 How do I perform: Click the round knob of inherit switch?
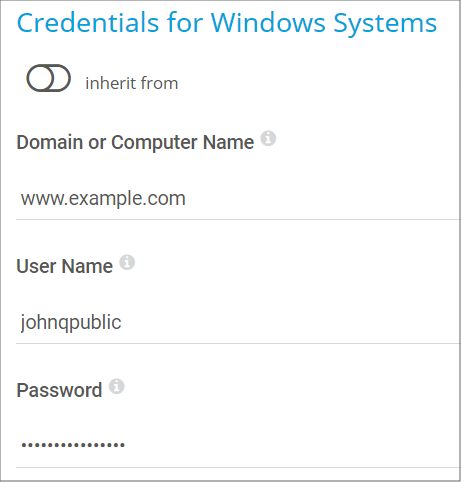pyautogui.click(x=40, y=78)
